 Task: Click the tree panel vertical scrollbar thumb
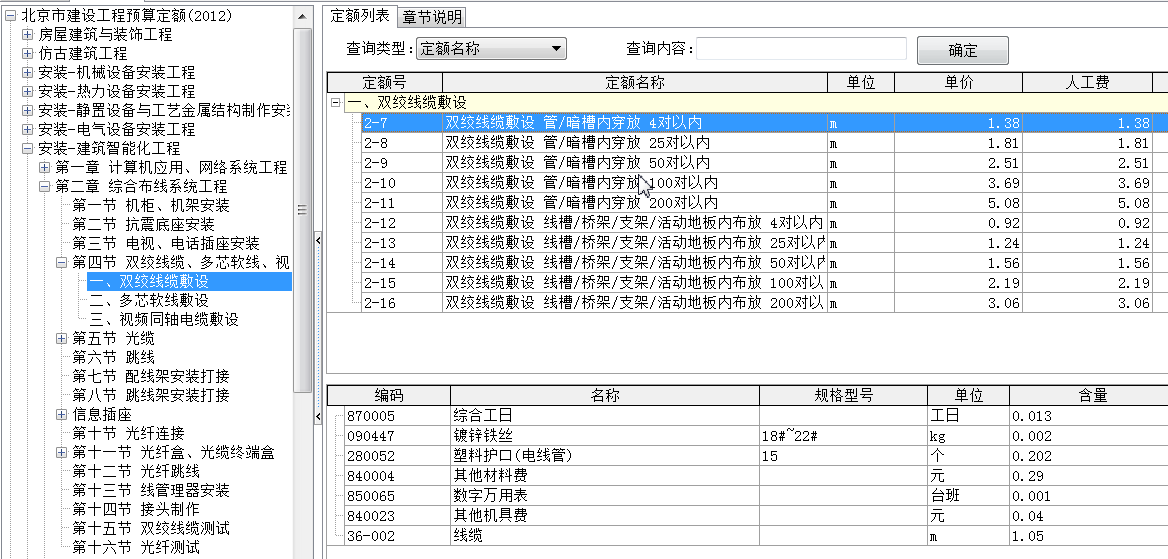click(x=302, y=211)
